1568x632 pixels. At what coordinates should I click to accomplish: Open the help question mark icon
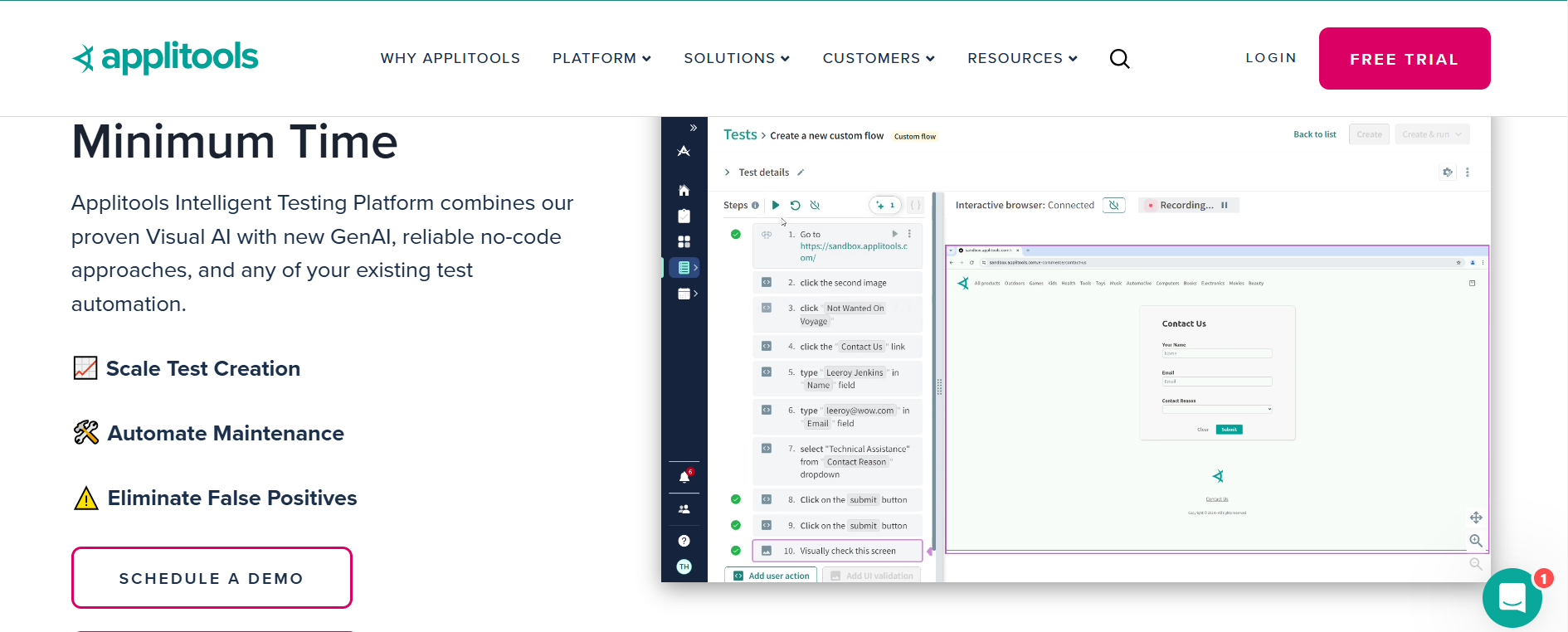click(x=684, y=541)
